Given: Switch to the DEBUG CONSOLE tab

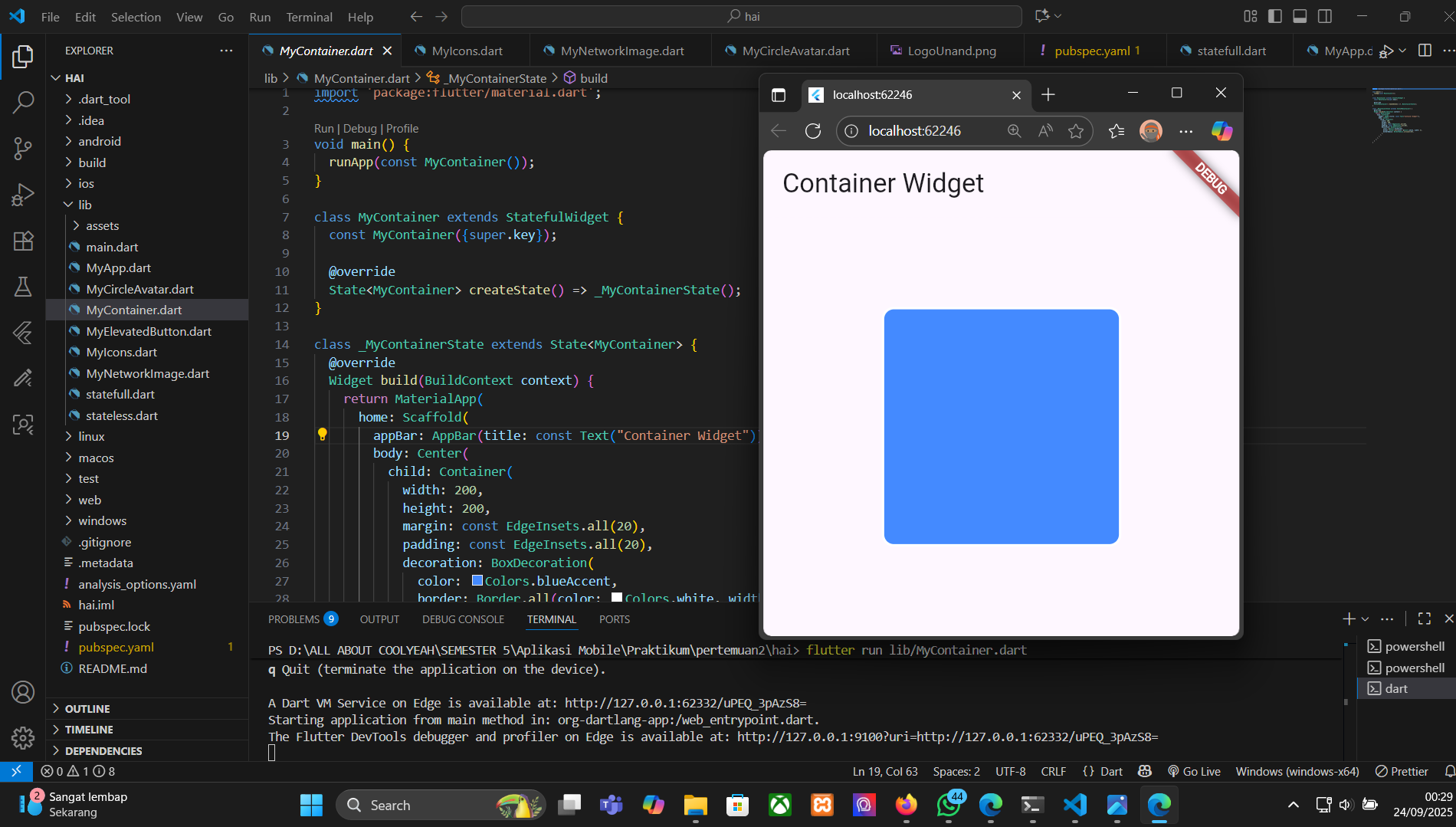Looking at the screenshot, I should (x=463, y=619).
